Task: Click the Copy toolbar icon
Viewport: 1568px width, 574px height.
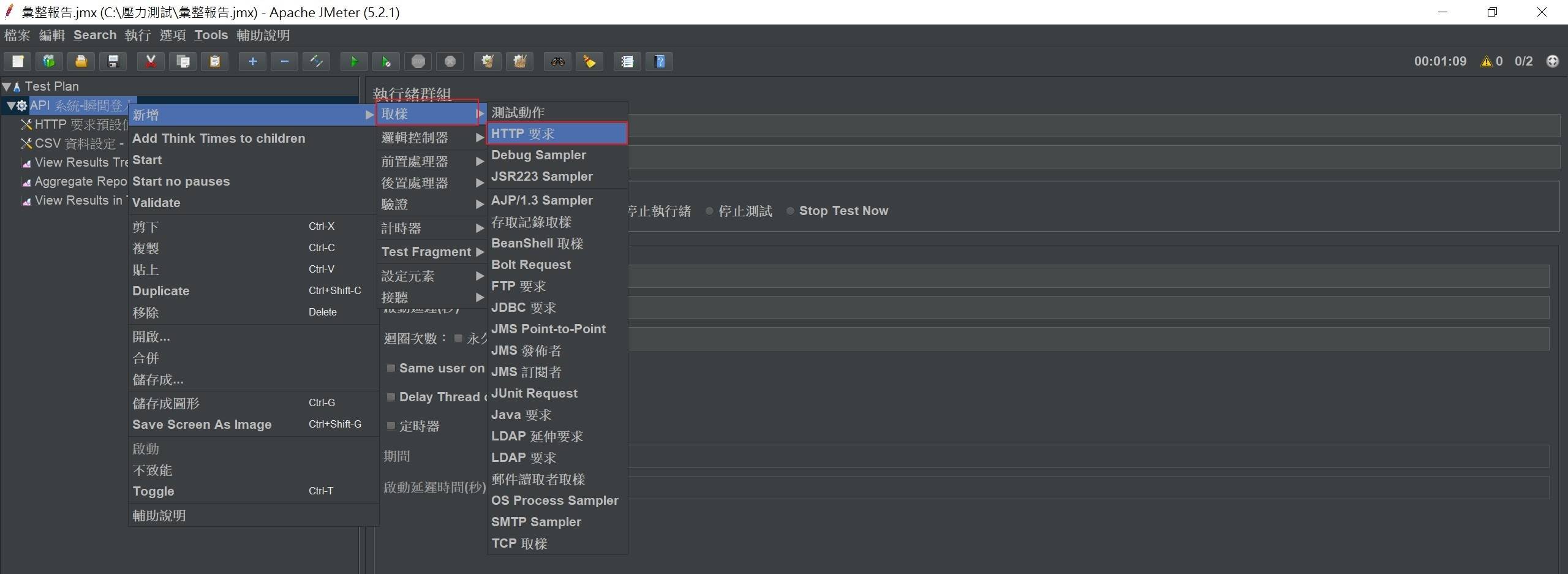Action: pyautogui.click(x=183, y=61)
